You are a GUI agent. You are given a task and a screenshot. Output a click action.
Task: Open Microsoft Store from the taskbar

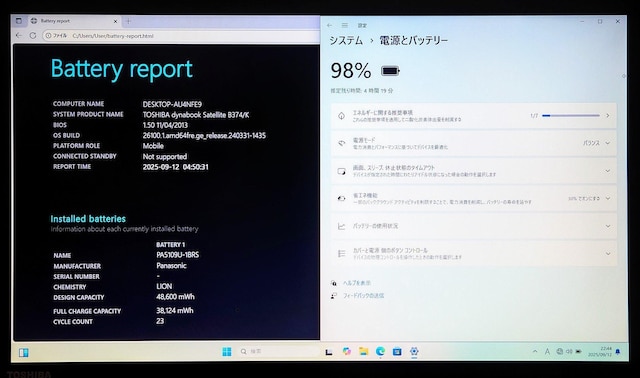coord(397,351)
